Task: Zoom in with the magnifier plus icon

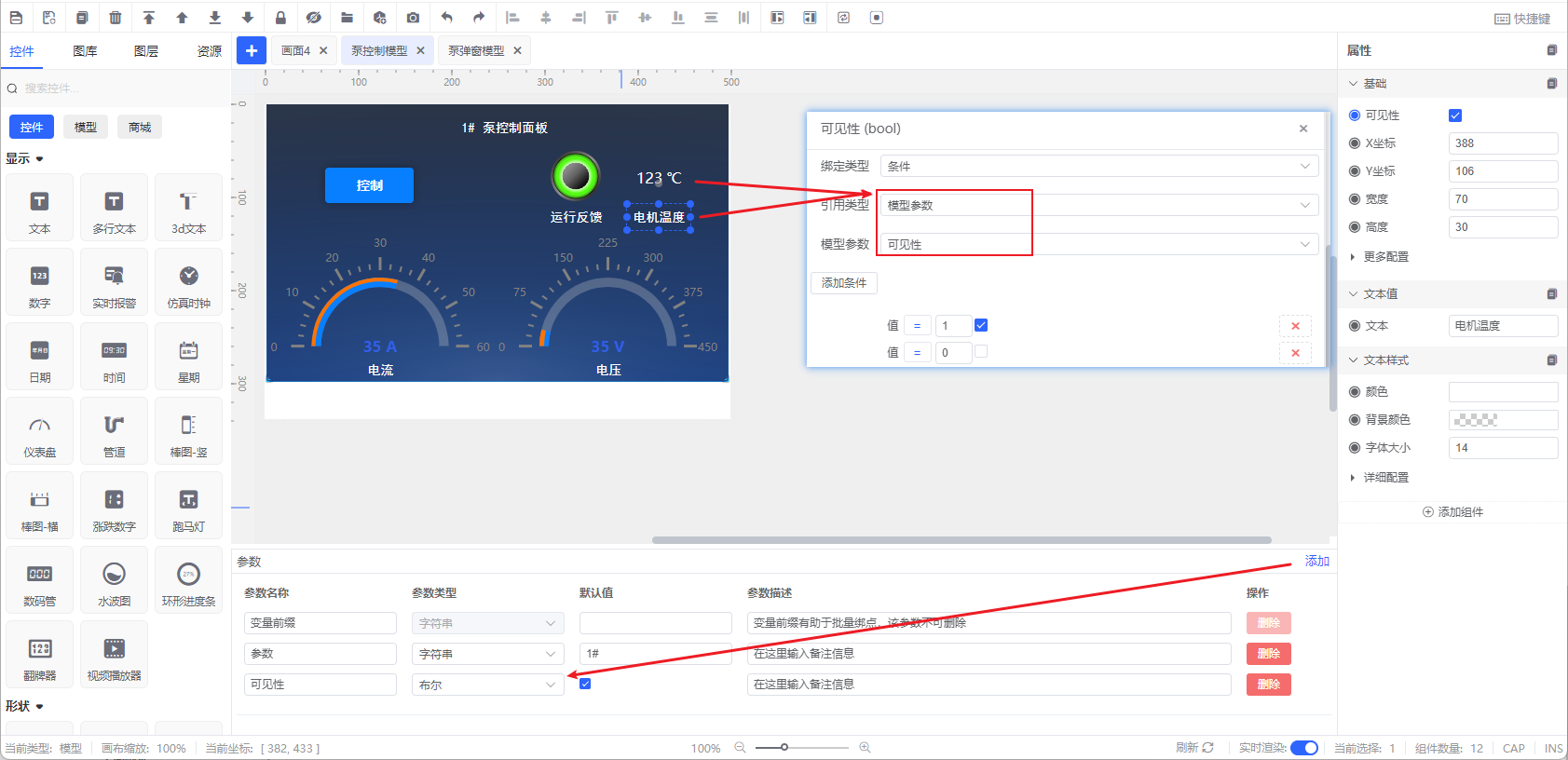Action: (x=865, y=748)
